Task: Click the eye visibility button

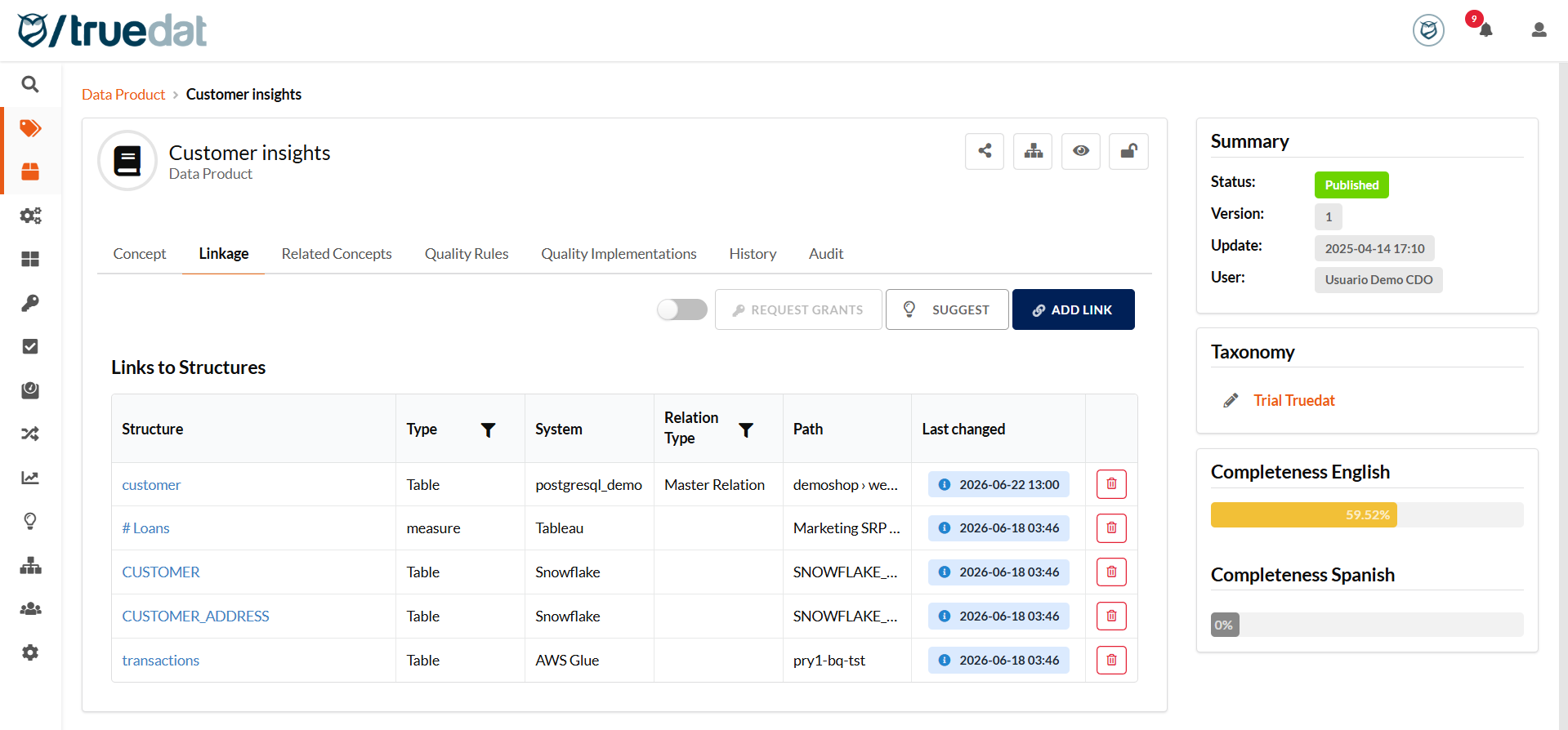Action: click(x=1081, y=151)
